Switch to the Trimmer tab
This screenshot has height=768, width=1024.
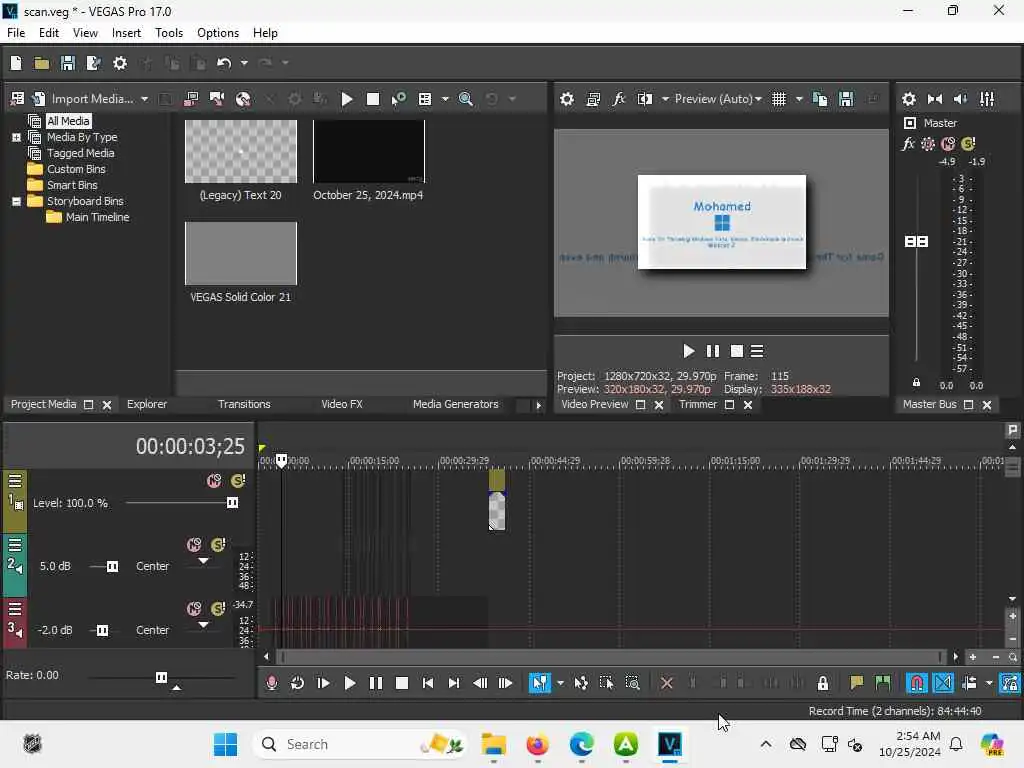point(697,404)
